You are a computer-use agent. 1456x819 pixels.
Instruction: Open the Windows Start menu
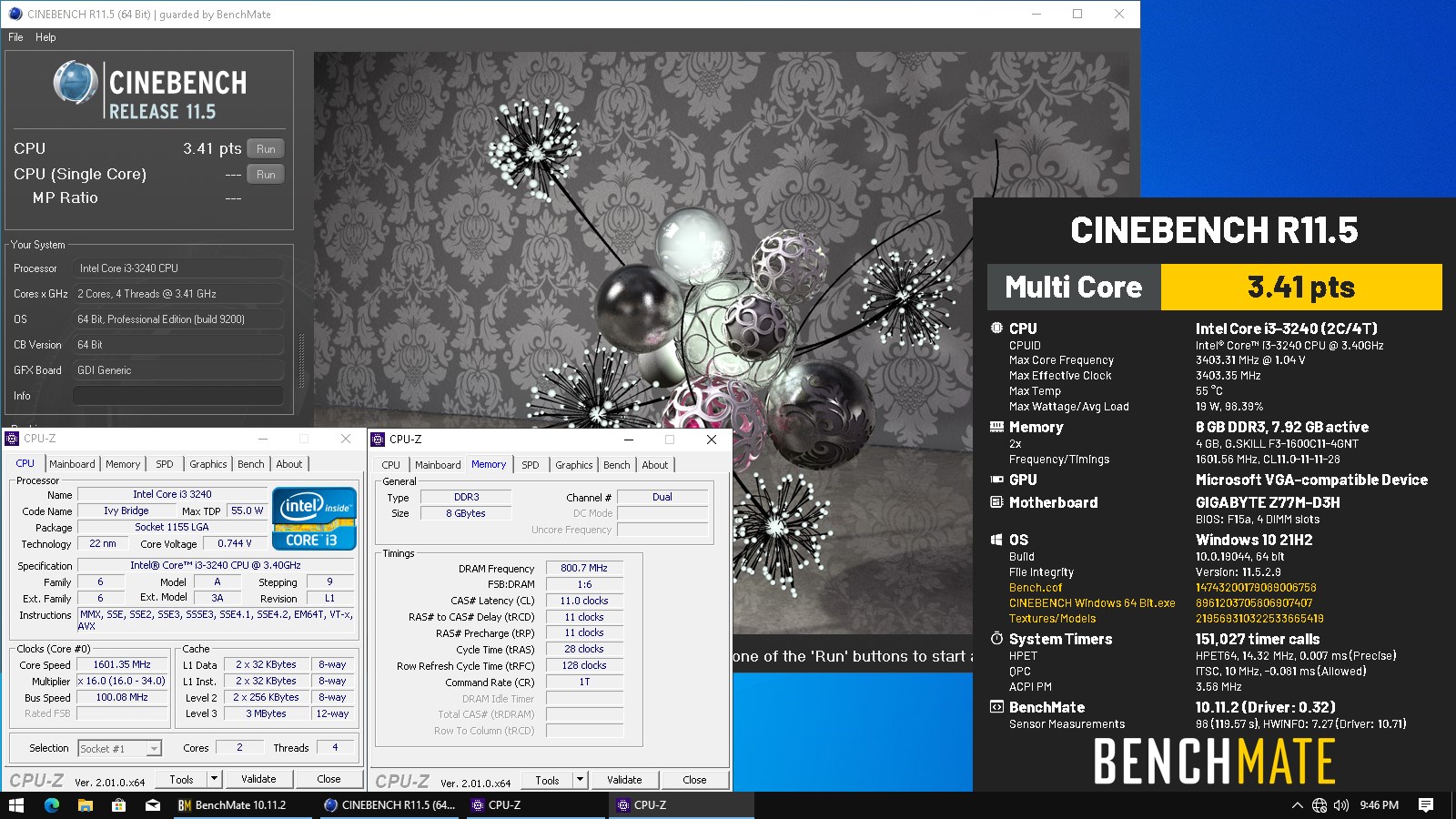click(16, 805)
